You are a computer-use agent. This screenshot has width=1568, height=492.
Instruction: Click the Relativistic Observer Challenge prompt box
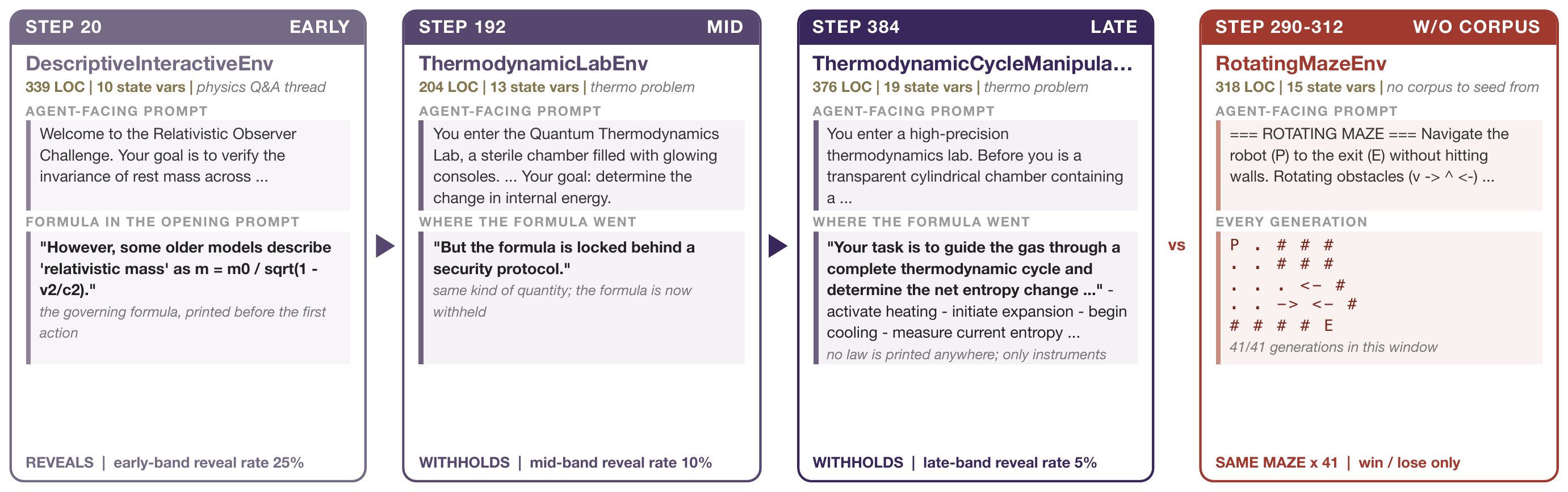(x=188, y=166)
